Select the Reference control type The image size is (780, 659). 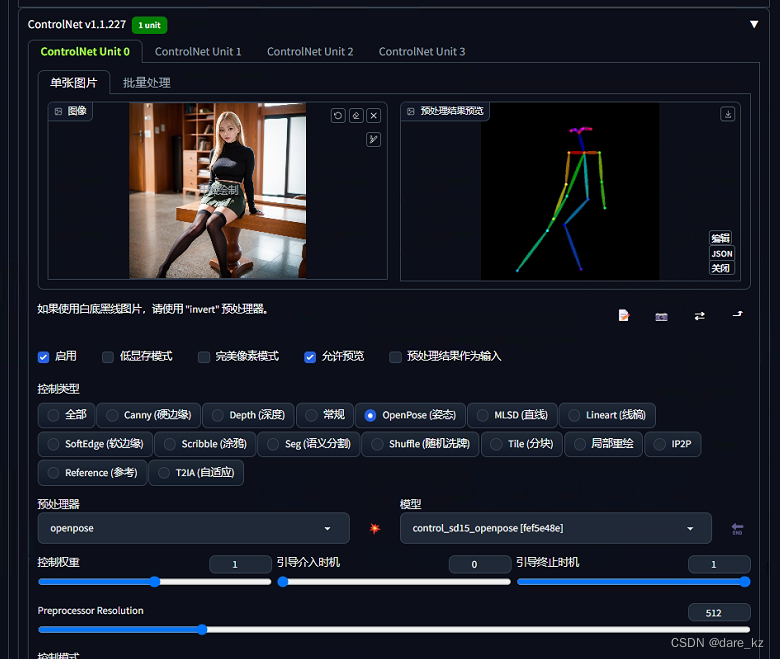tap(93, 473)
